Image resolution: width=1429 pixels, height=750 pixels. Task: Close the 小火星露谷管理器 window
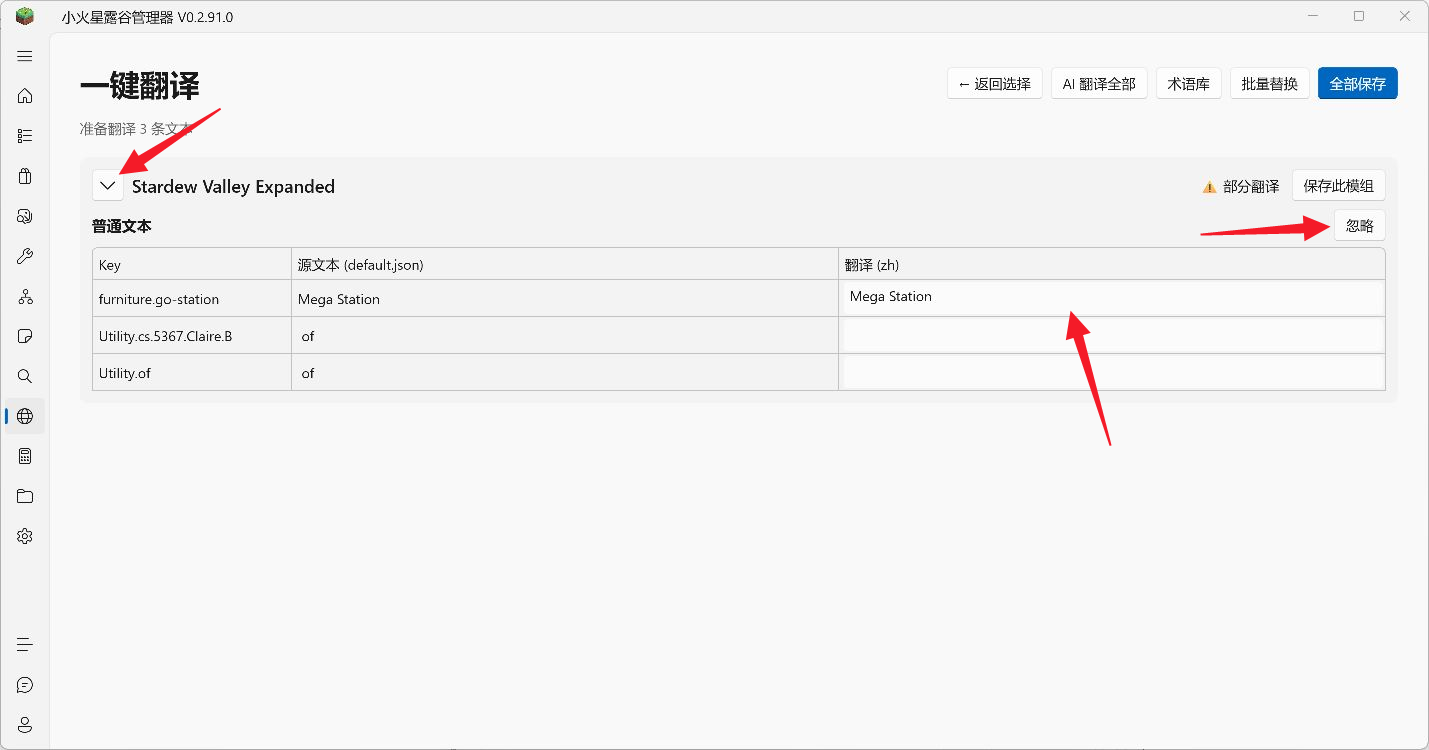click(x=1405, y=16)
